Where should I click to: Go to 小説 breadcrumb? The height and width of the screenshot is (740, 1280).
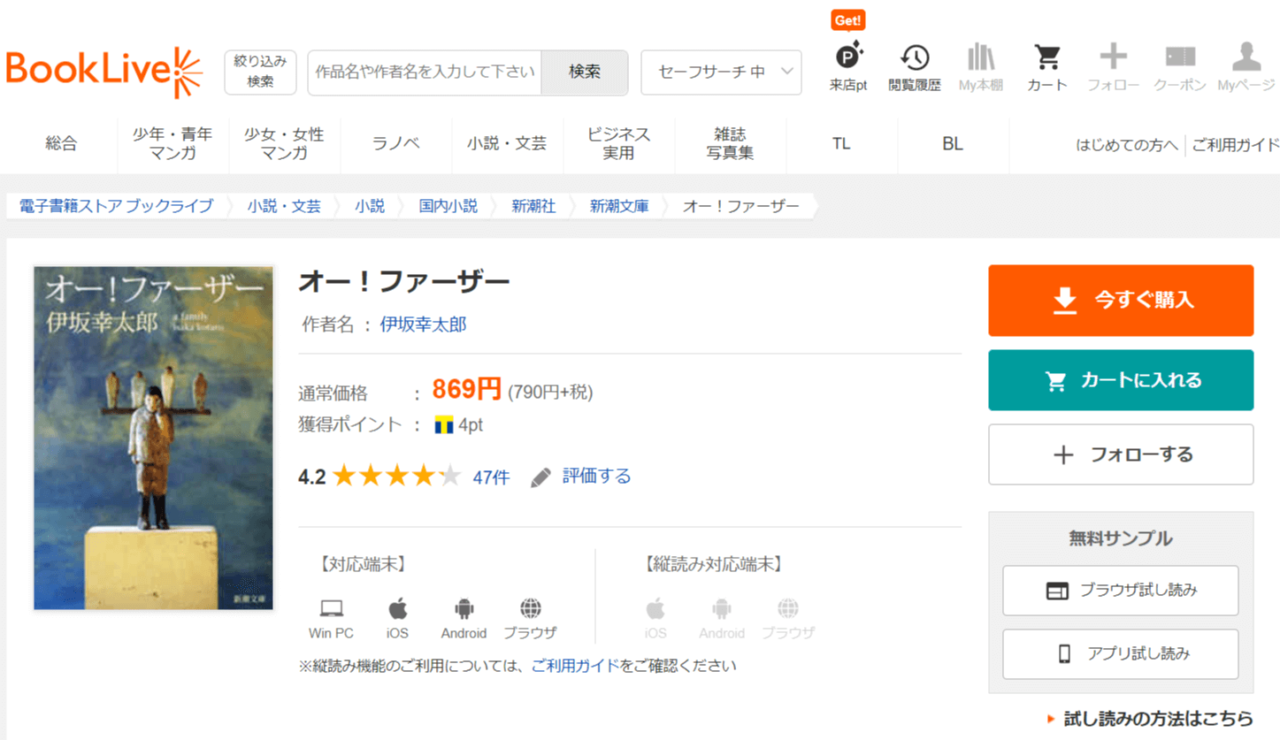tap(369, 206)
